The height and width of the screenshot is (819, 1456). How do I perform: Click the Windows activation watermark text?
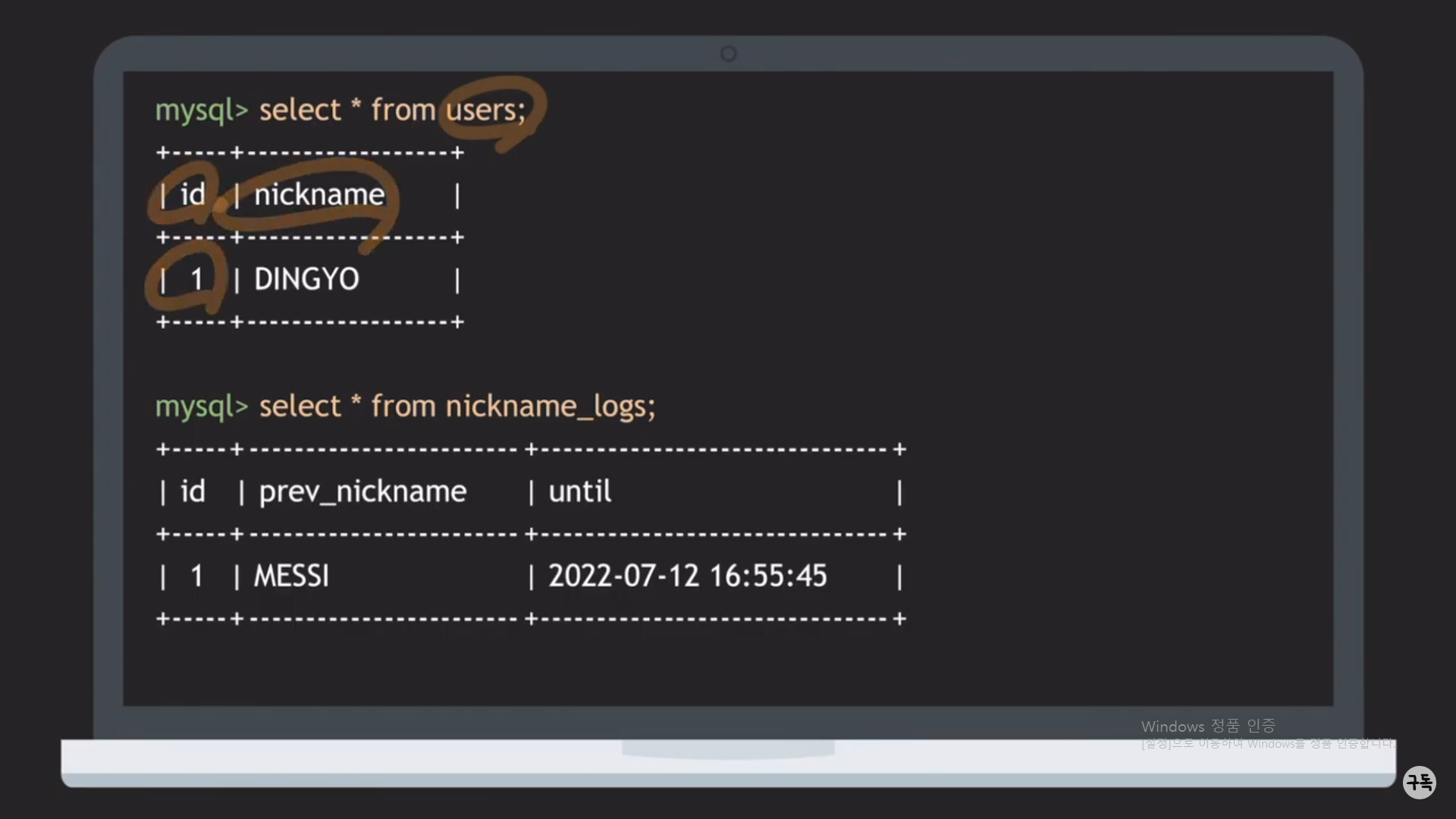[1207, 726]
